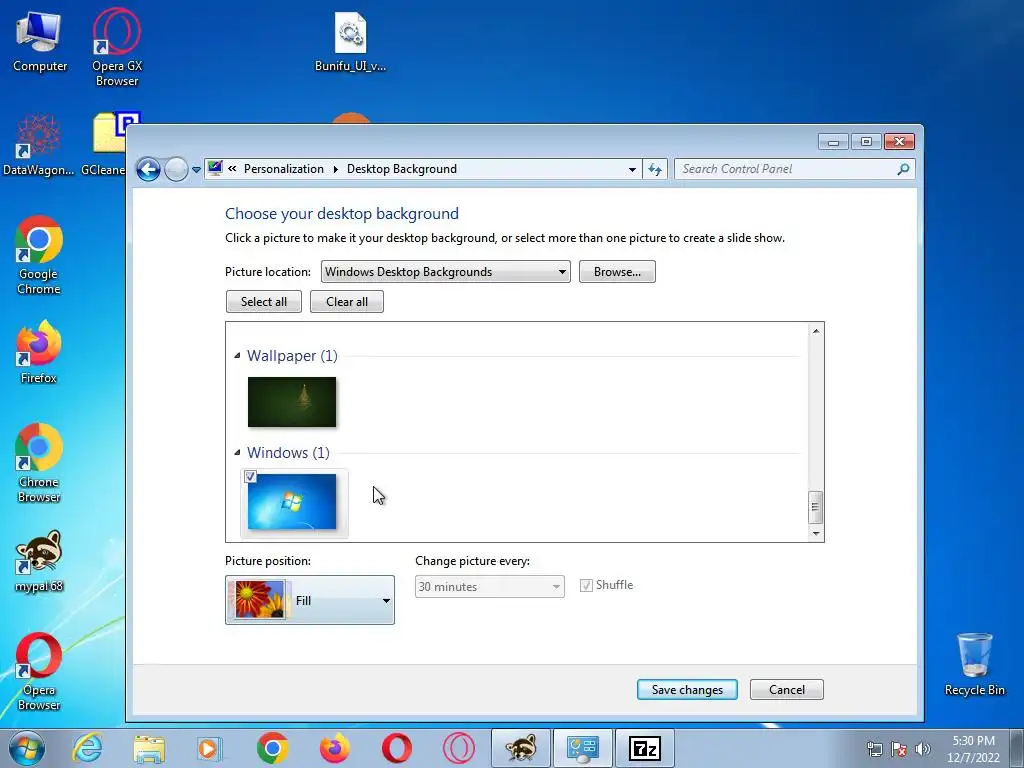Select the Bunifu_UI_v... file on desktop
Viewport: 1024px width, 768px height.
coord(350,42)
